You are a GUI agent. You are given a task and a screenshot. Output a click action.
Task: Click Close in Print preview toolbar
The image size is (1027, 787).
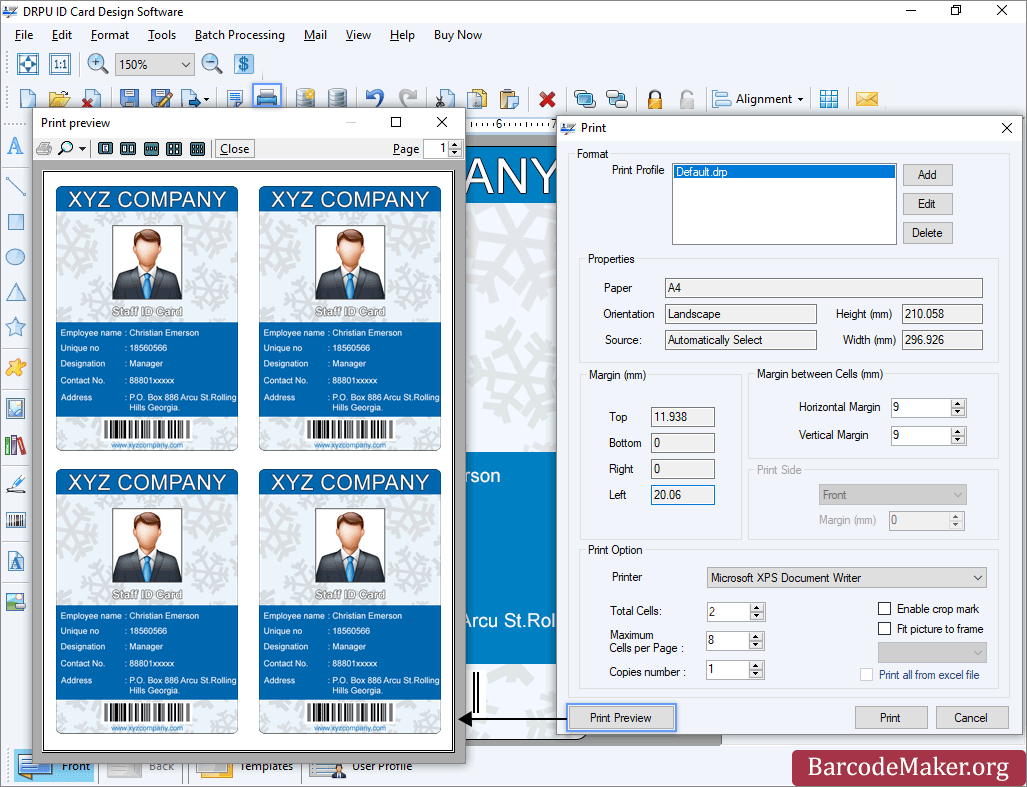click(x=234, y=149)
